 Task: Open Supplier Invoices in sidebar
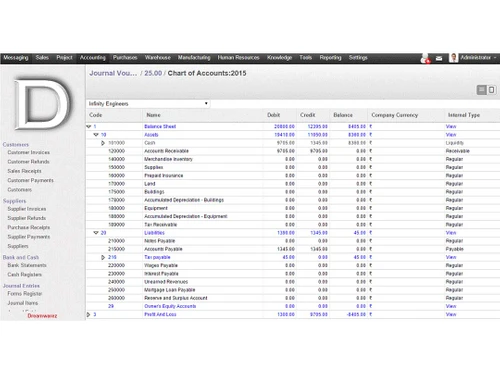click(27, 209)
